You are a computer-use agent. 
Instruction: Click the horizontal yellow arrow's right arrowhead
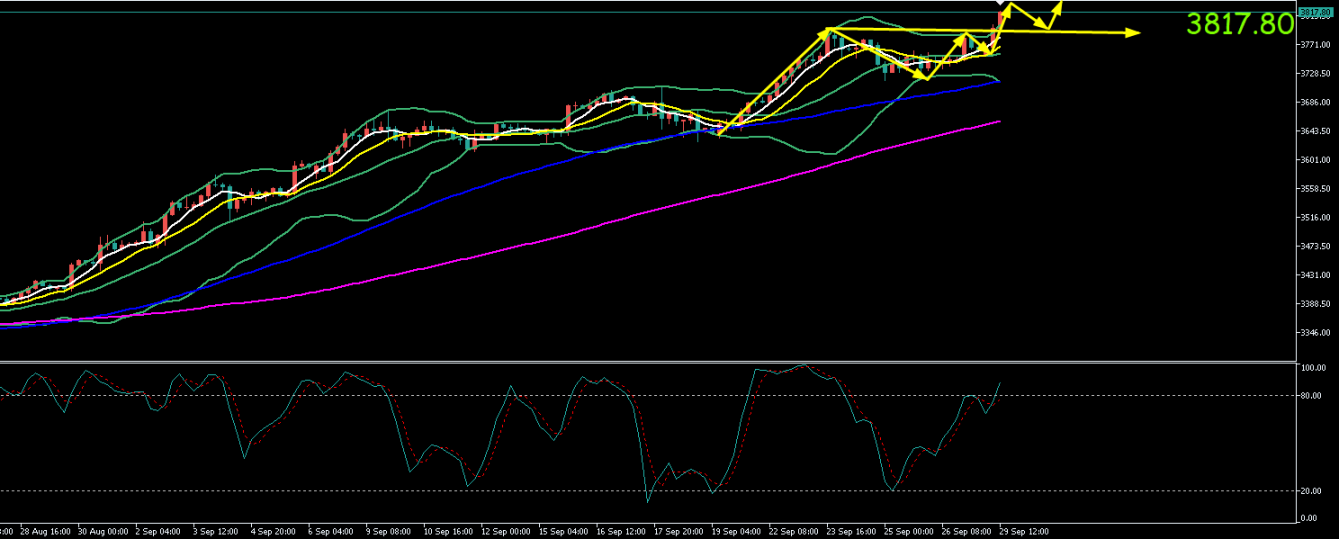[x=1134, y=33]
